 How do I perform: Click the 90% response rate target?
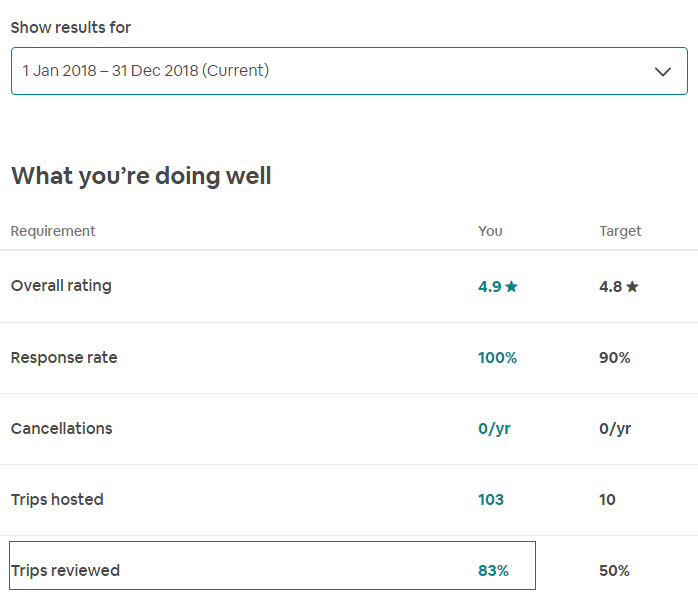pos(614,357)
